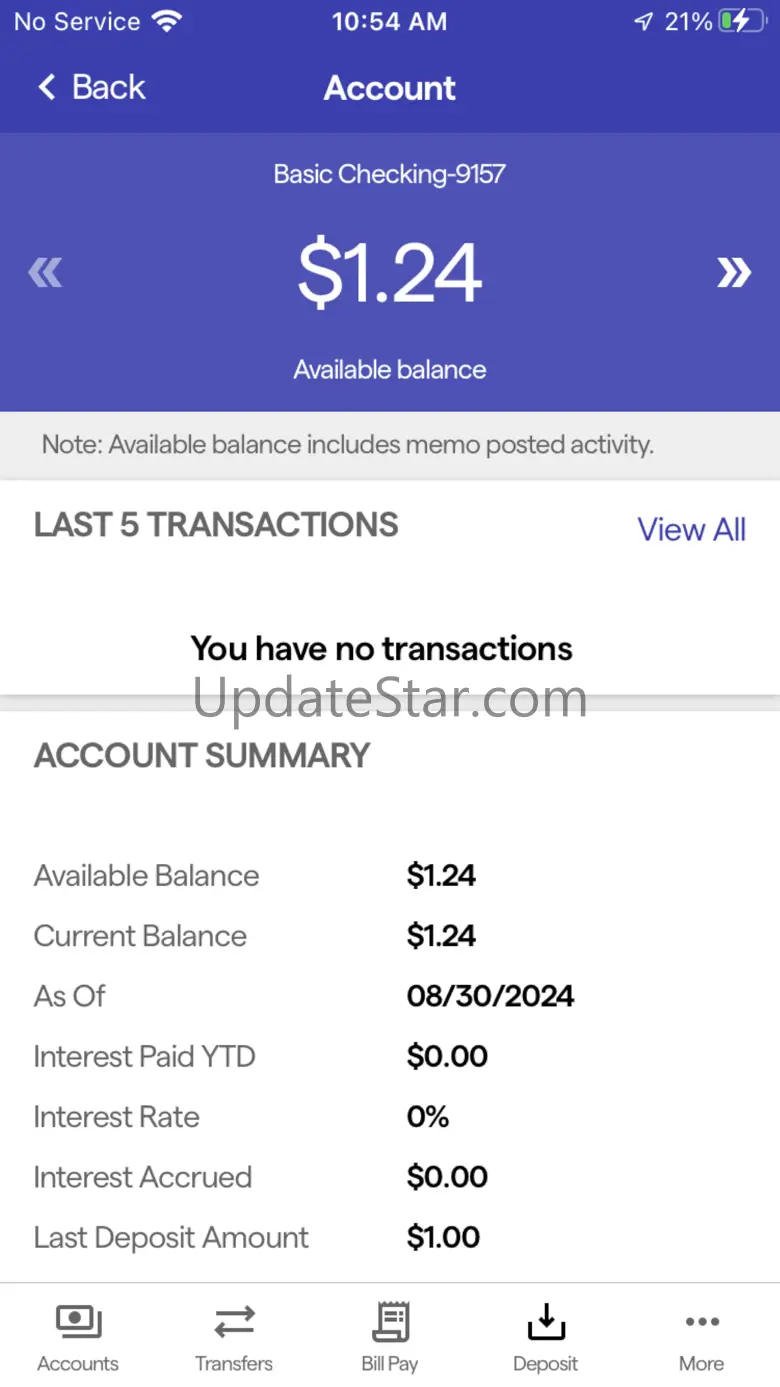Screen dimensions: 780x1387
Task: Tap the $1.24 available balance header
Action: pyautogui.click(x=390, y=274)
